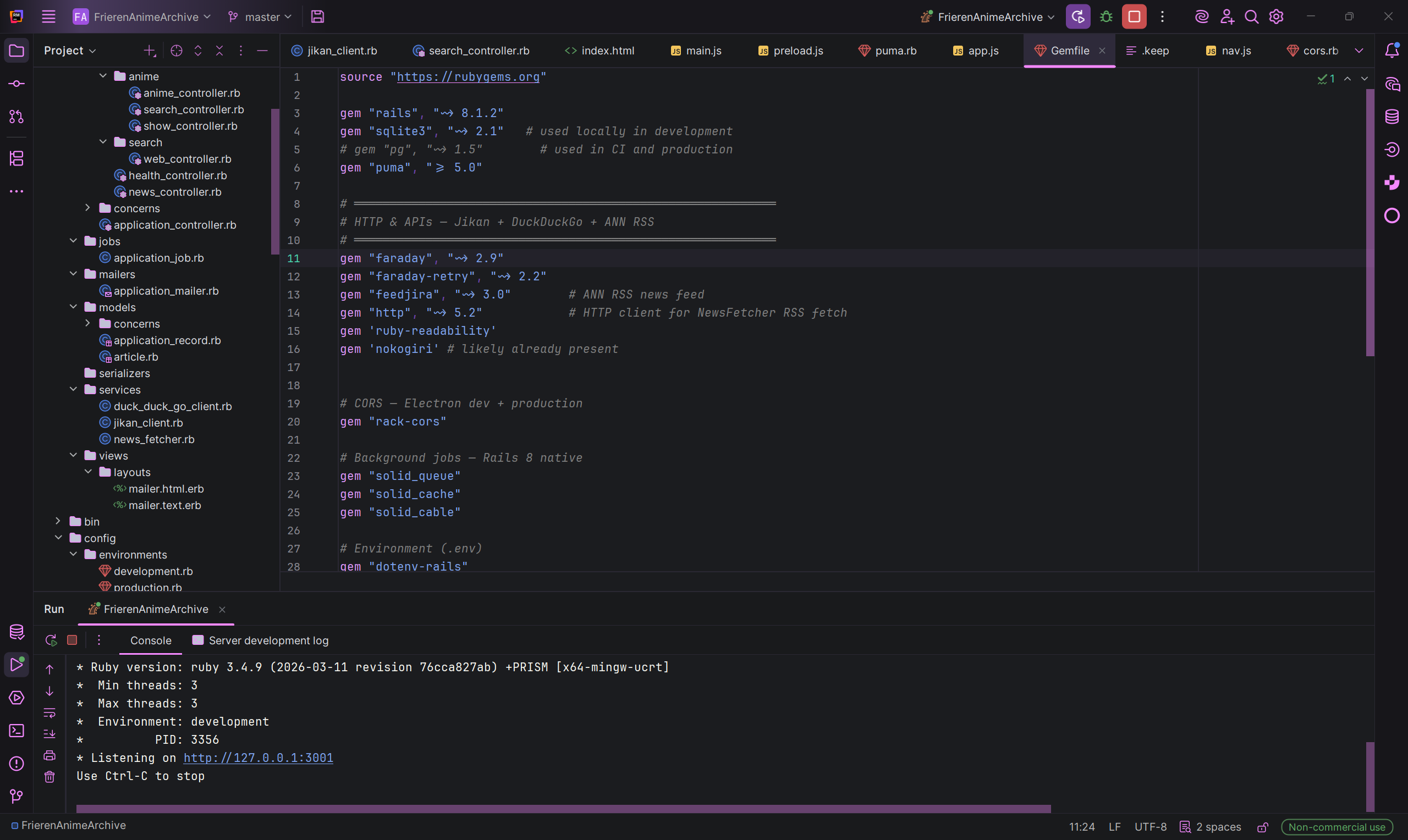Image resolution: width=1408 pixels, height=840 pixels.
Task: Switch to the index.html tab
Action: click(x=599, y=51)
